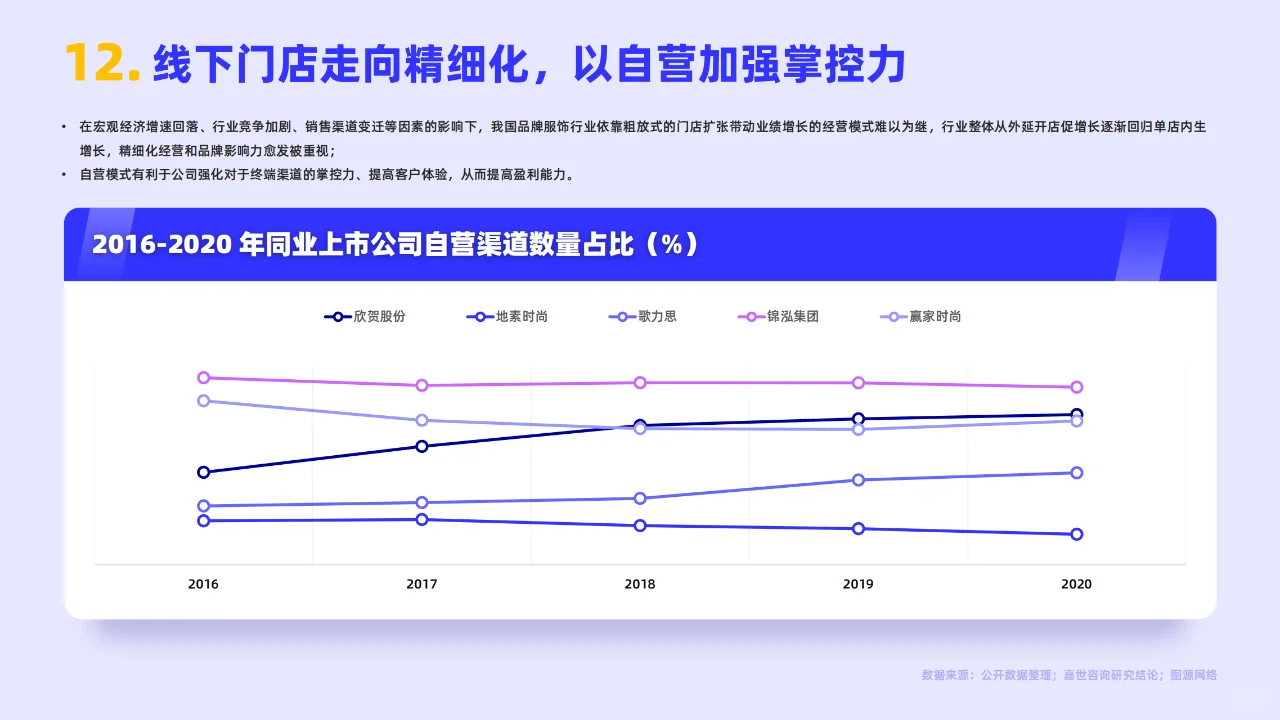Click the 锦泓集团 data point for 2016
Viewport: 1280px width, 720px height.
(x=203, y=378)
